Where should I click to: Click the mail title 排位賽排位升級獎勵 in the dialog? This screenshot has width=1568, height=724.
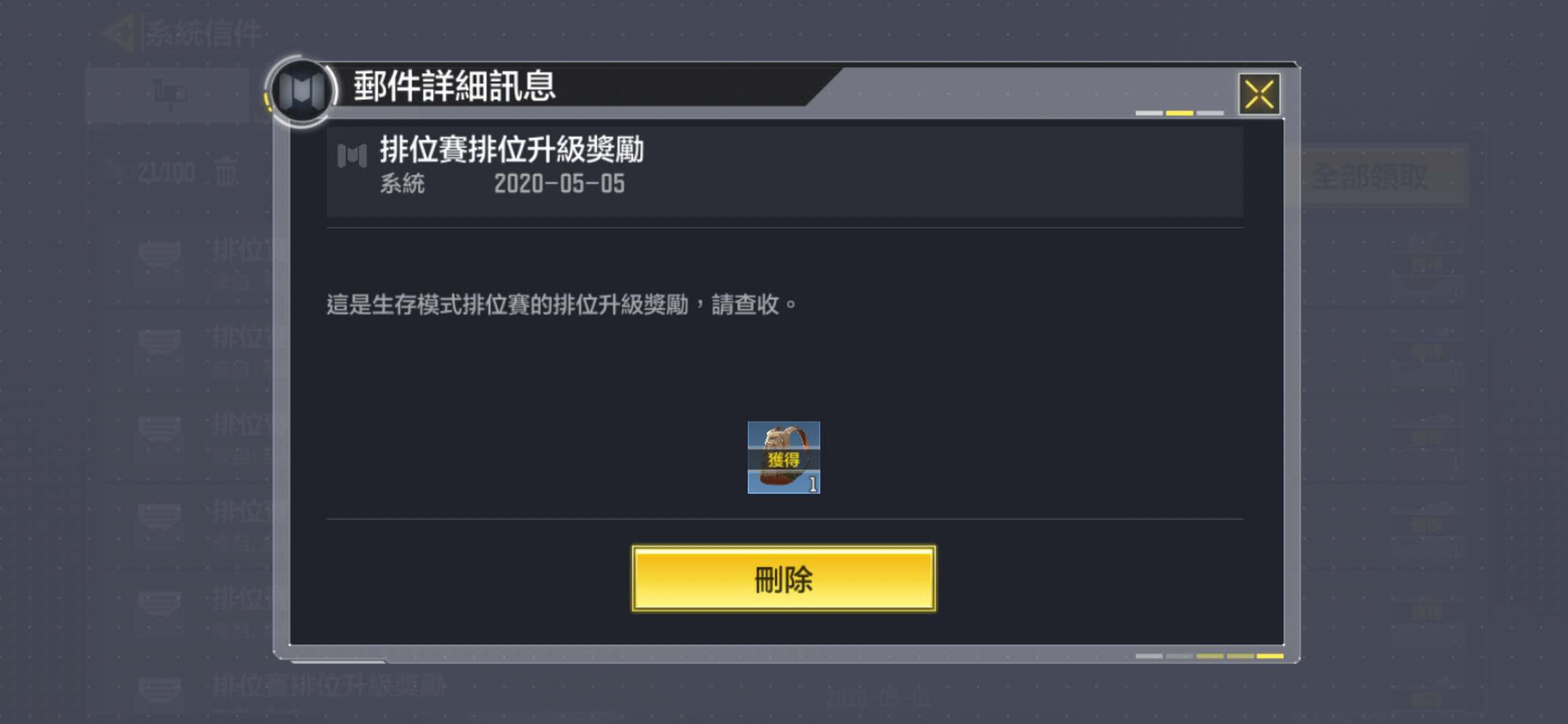pos(512,149)
